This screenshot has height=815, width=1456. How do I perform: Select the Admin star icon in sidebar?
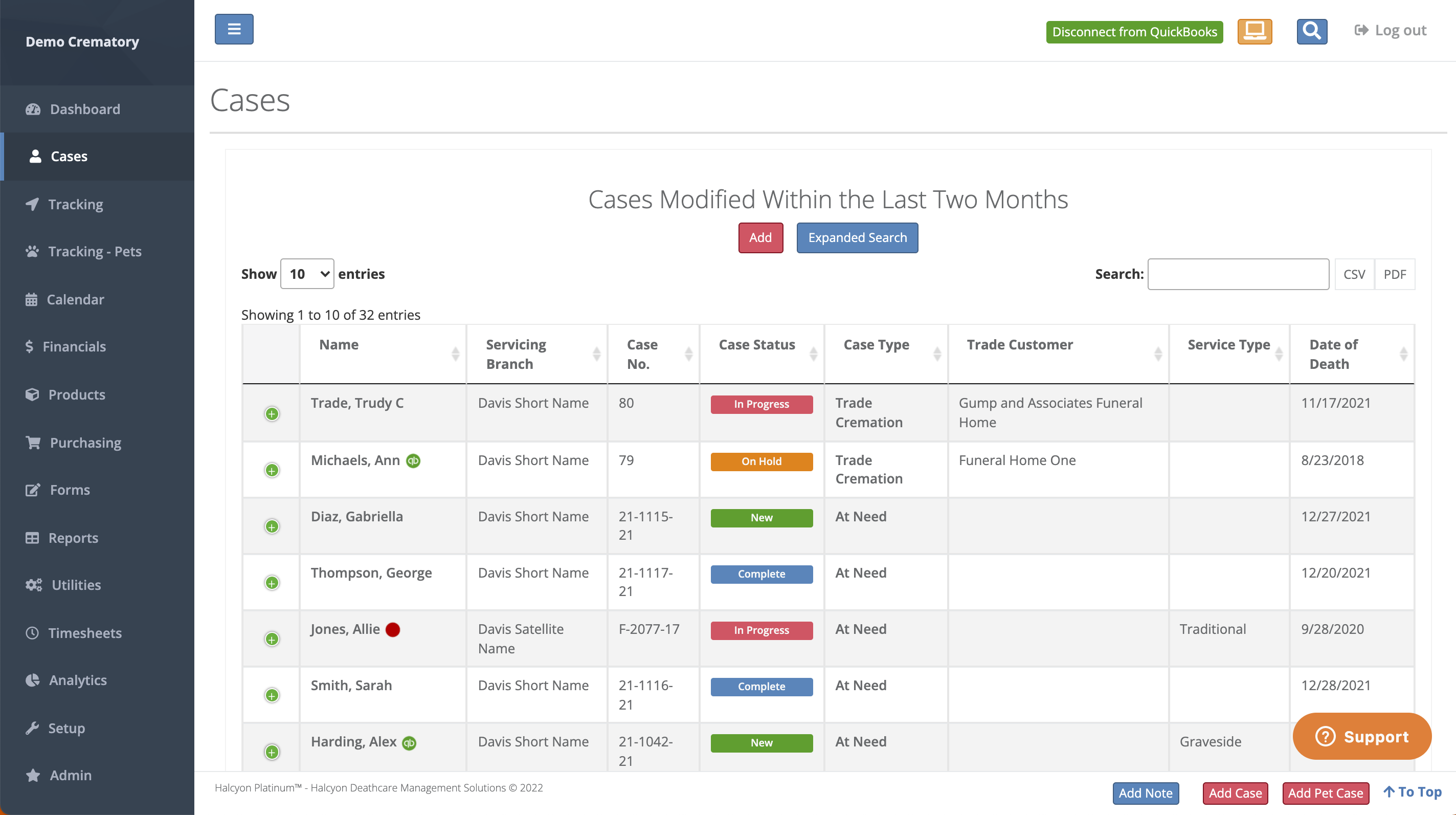point(33,776)
